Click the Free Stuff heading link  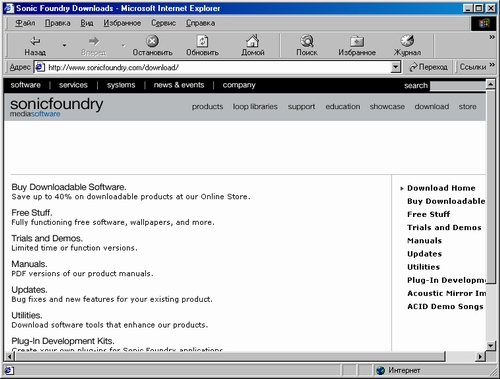point(32,213)
